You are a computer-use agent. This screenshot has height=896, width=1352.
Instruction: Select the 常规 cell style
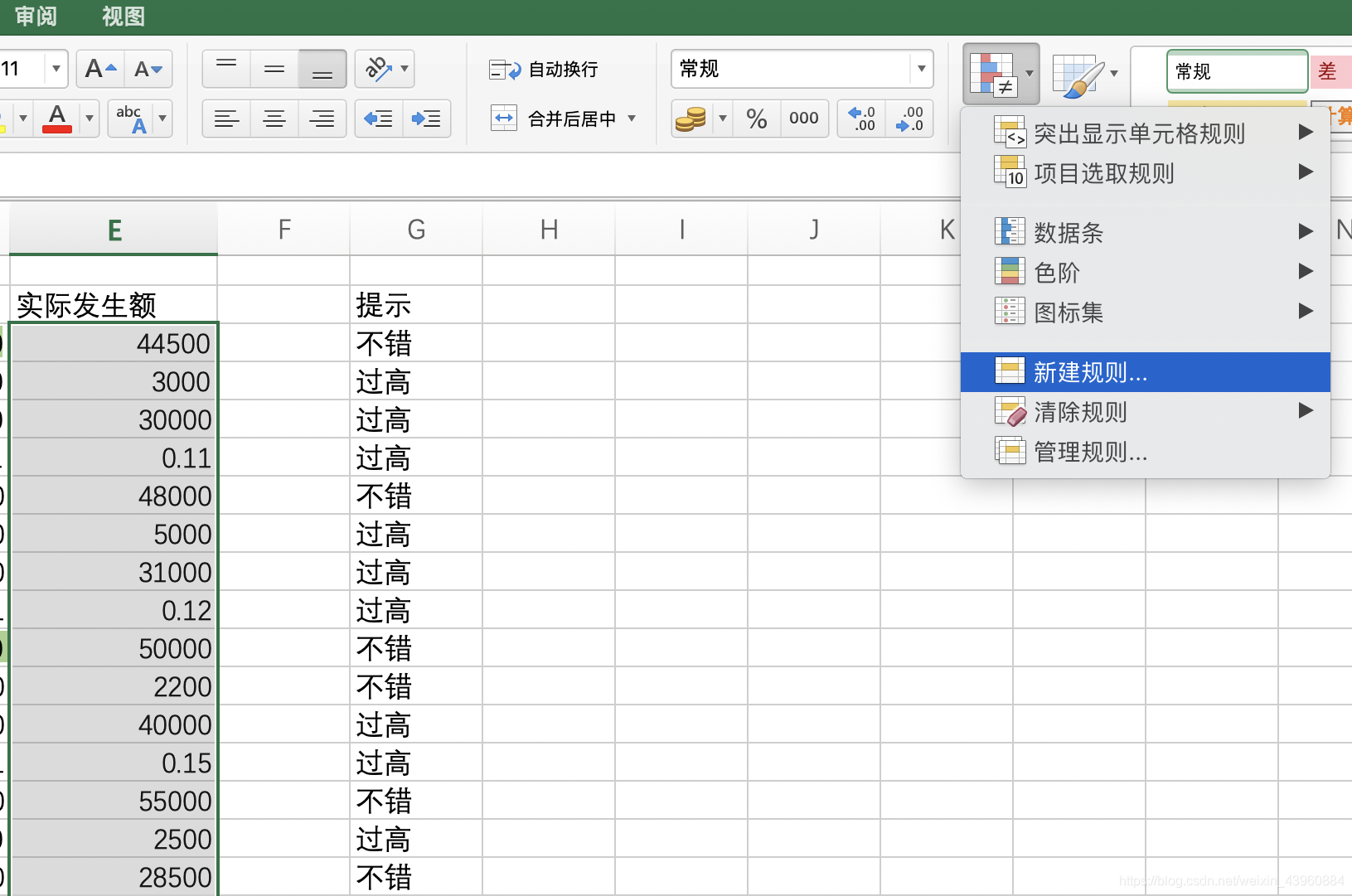pos(1237,71)
